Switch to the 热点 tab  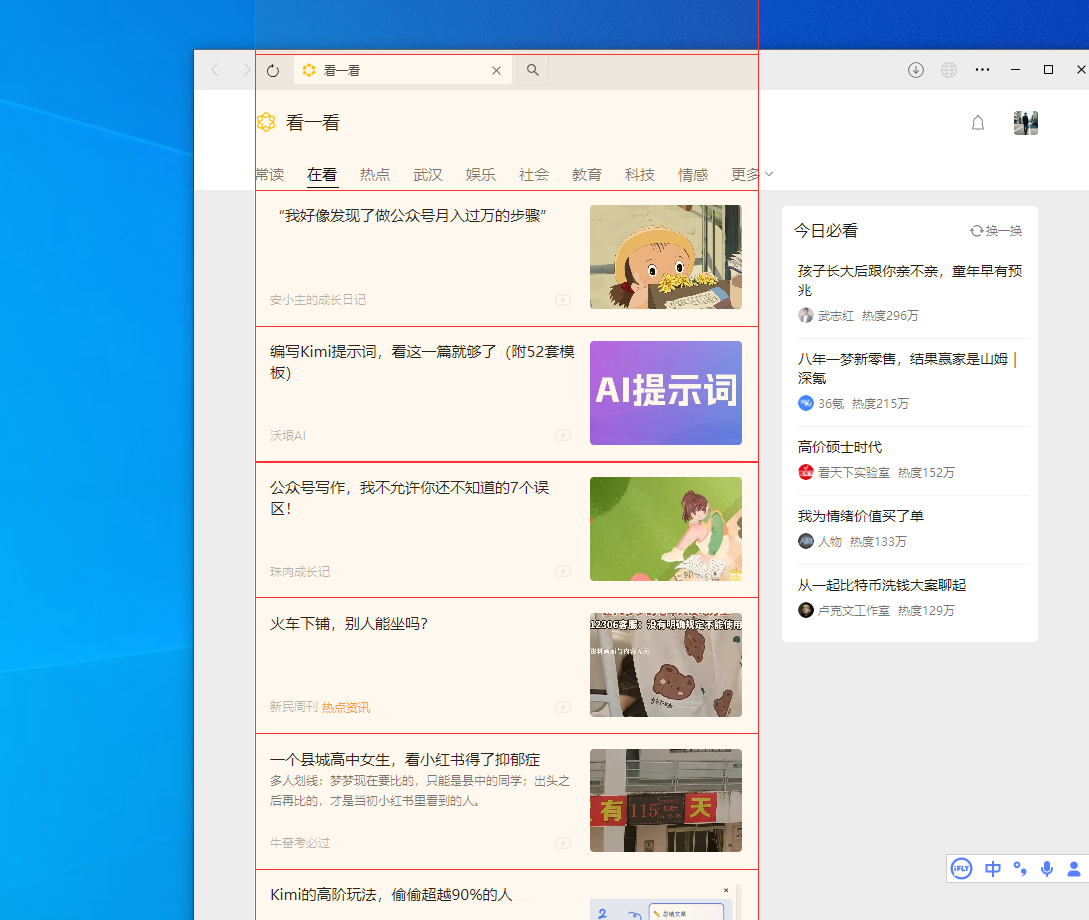[375, 175]
